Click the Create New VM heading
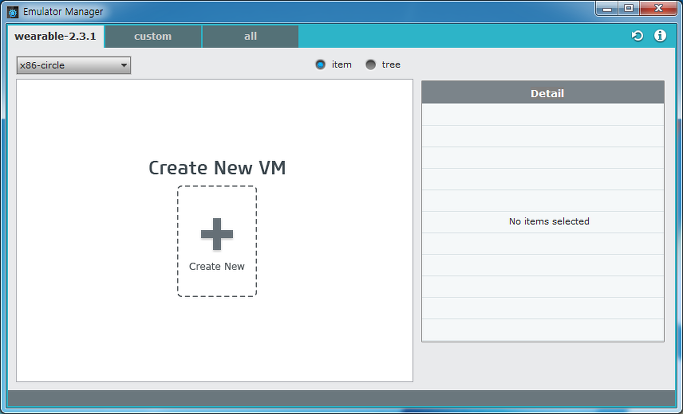The width and height of the screenshot is (683, 414). [217, 168]
